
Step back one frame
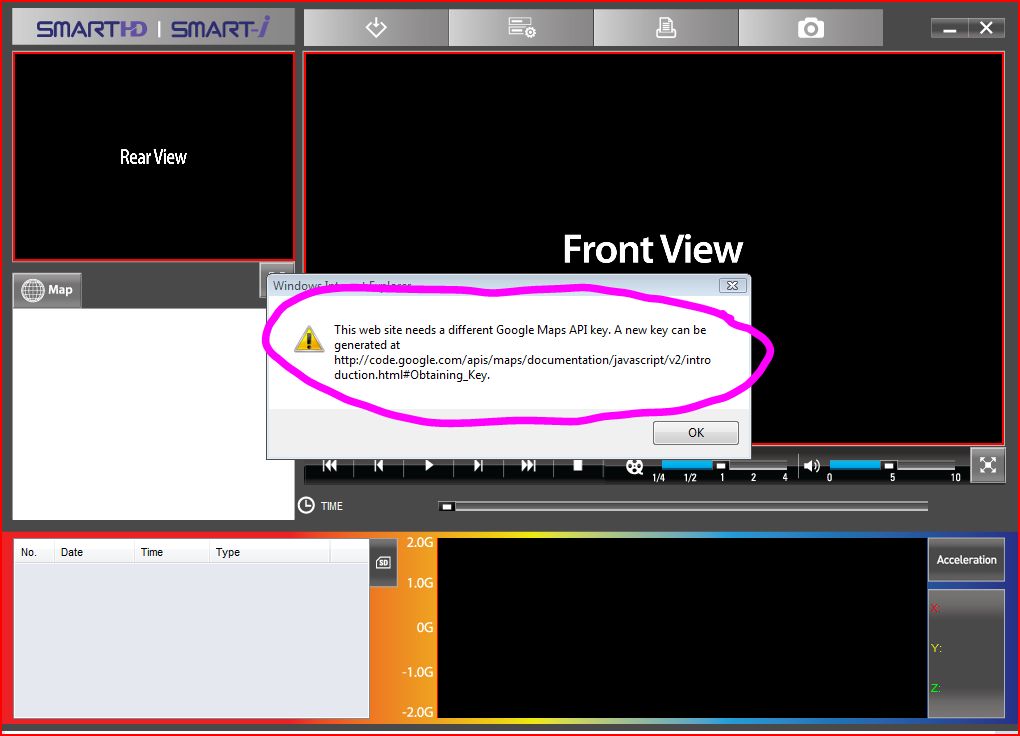pyautogui.click(x=379, y=466)
